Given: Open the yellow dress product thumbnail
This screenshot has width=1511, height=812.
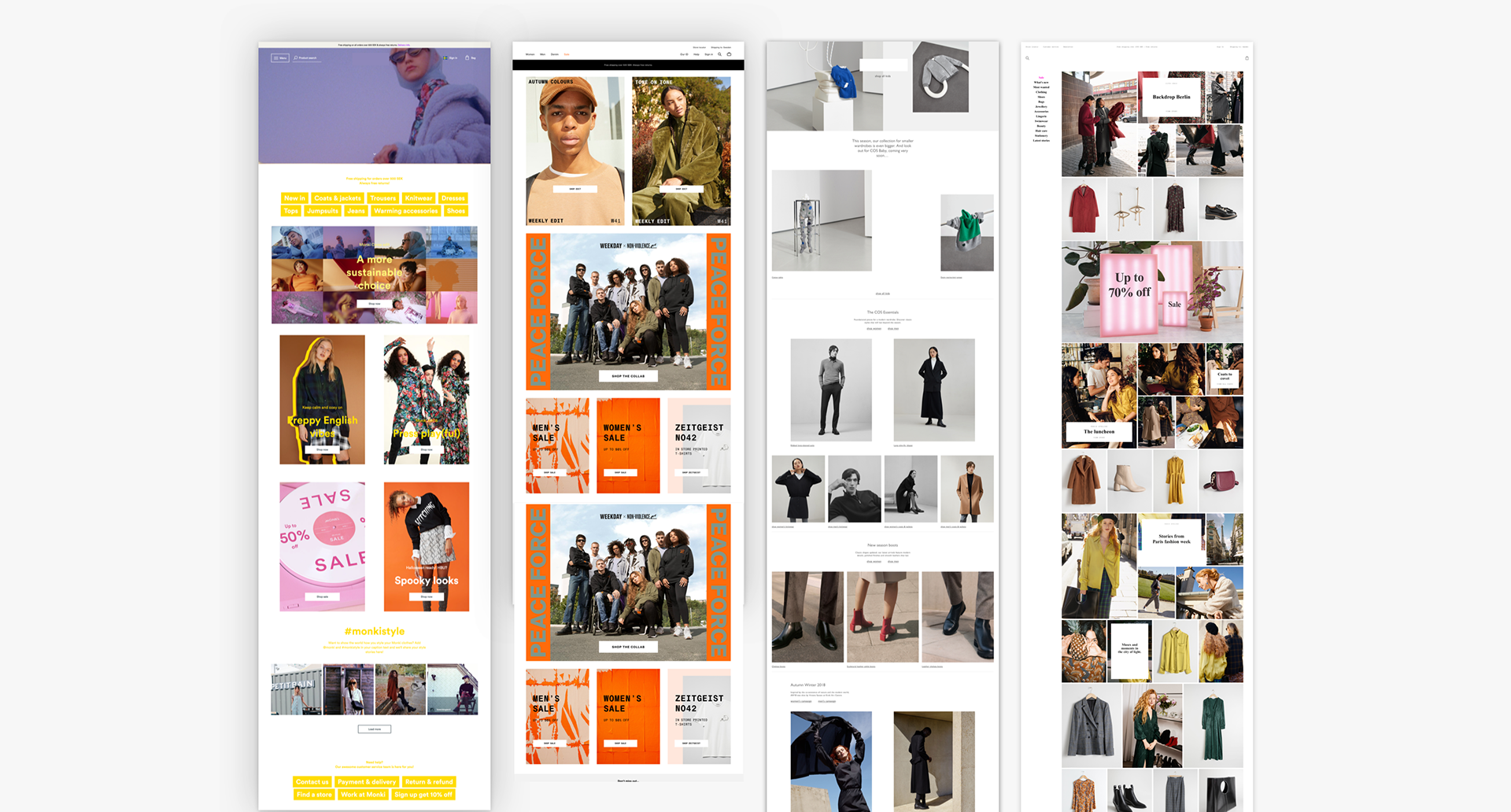Looking at the screenshot, I should coord(1175,480).
